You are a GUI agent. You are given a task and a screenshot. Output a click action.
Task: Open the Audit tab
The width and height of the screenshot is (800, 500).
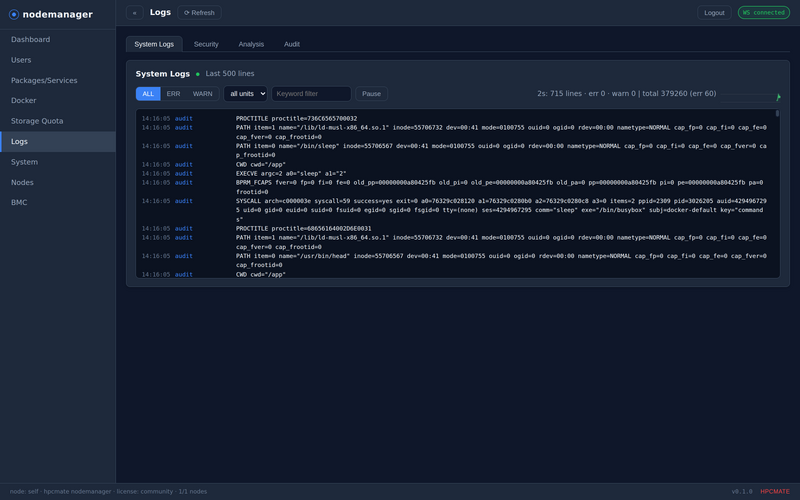tap(292, 44)
